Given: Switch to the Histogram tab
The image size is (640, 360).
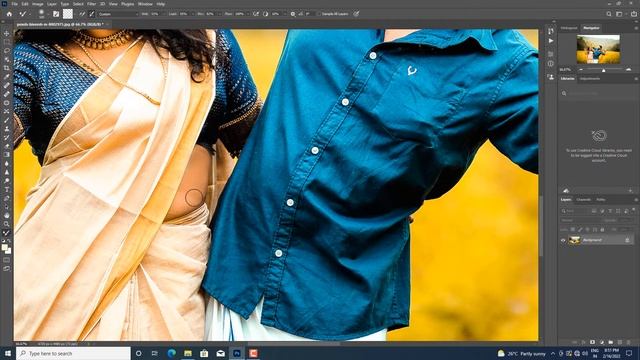Looking at the screenshot, I should pyautogui.click(x=569, y=28).
